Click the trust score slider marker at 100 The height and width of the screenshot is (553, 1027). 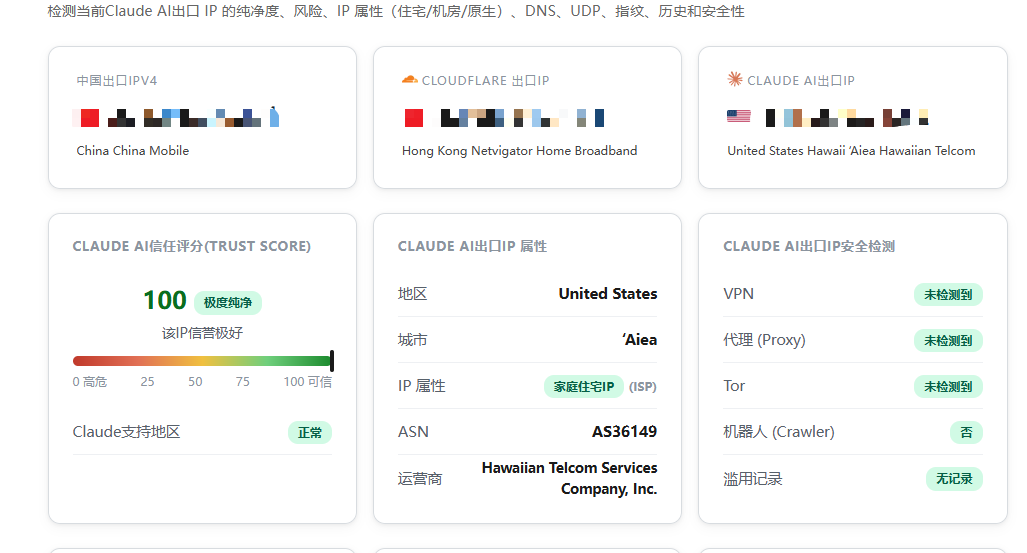[x=332, y=361]
